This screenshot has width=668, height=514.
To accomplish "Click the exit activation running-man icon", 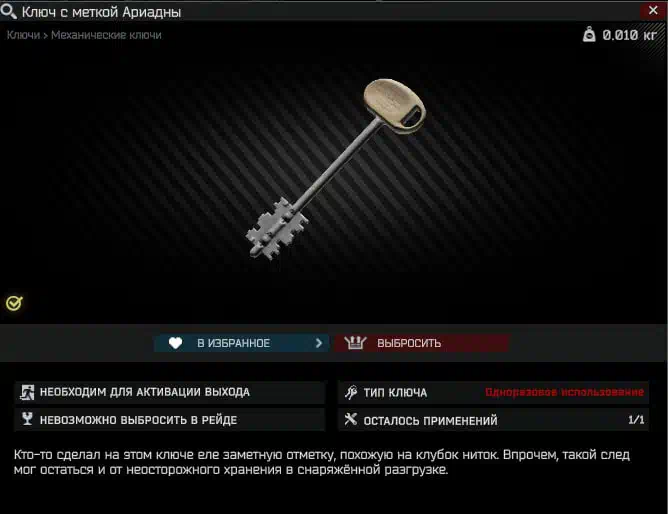I will coord(27,392).
